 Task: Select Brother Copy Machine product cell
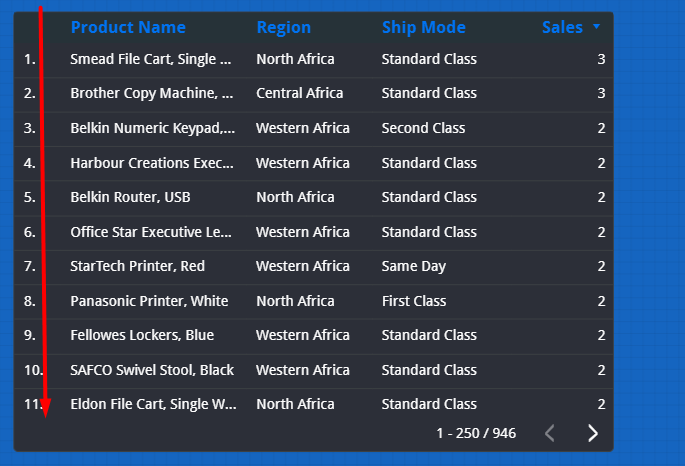(x=151, y=93)
